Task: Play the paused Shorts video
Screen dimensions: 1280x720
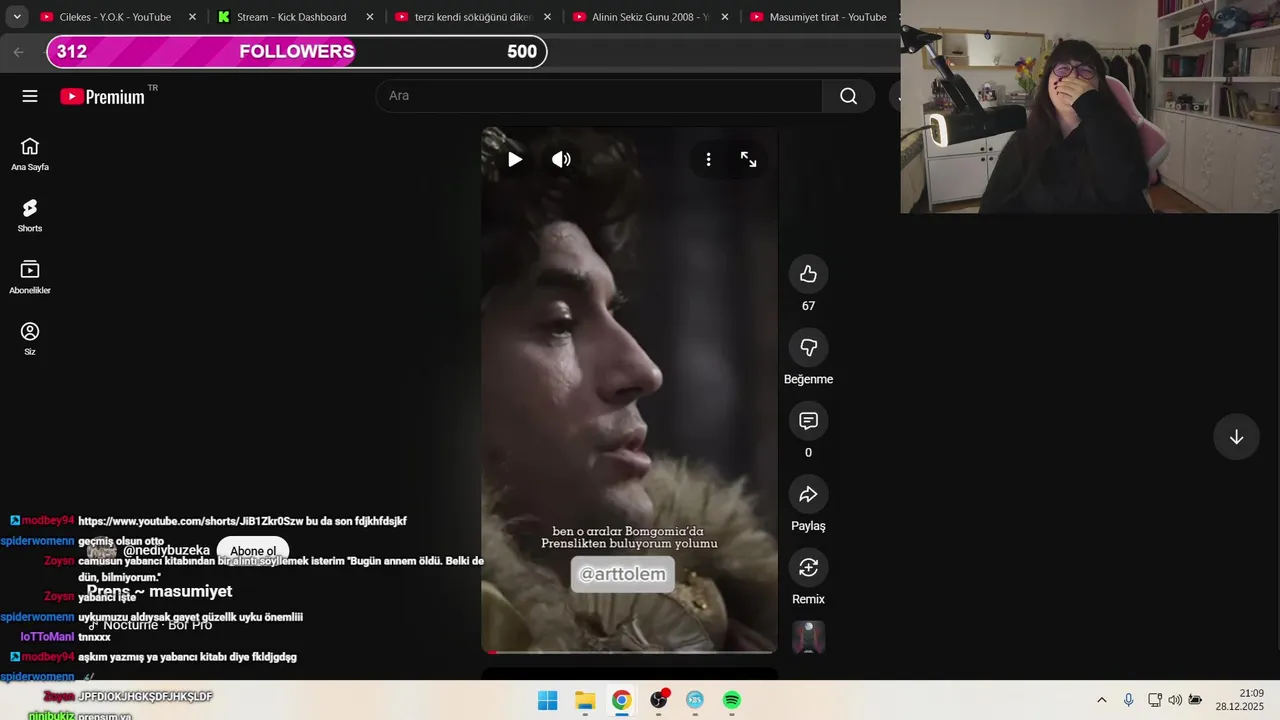Action: (x=514, y=159)
